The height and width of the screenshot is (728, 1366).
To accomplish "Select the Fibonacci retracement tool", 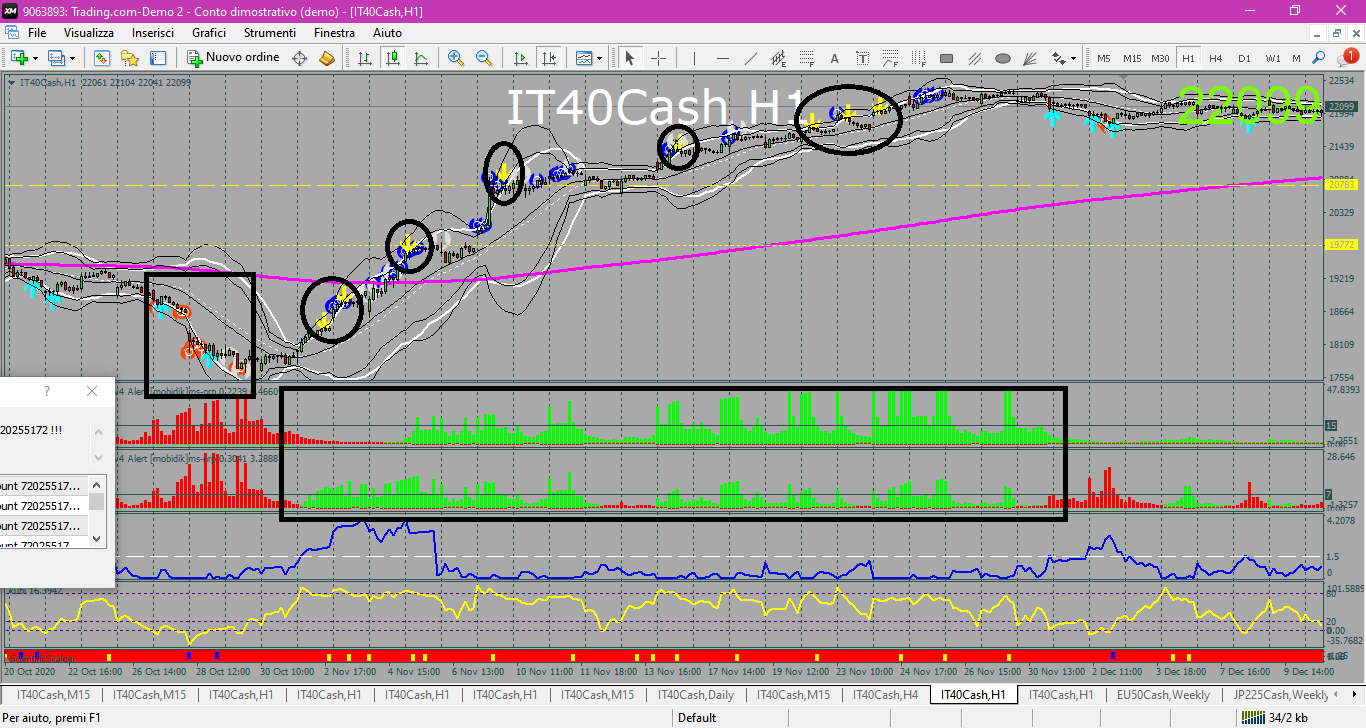I will coord(807,58).
